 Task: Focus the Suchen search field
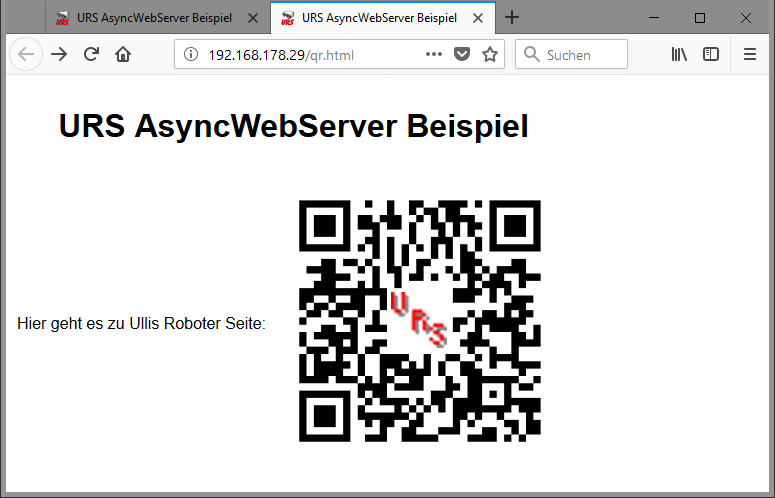click(x=571, y=54)
